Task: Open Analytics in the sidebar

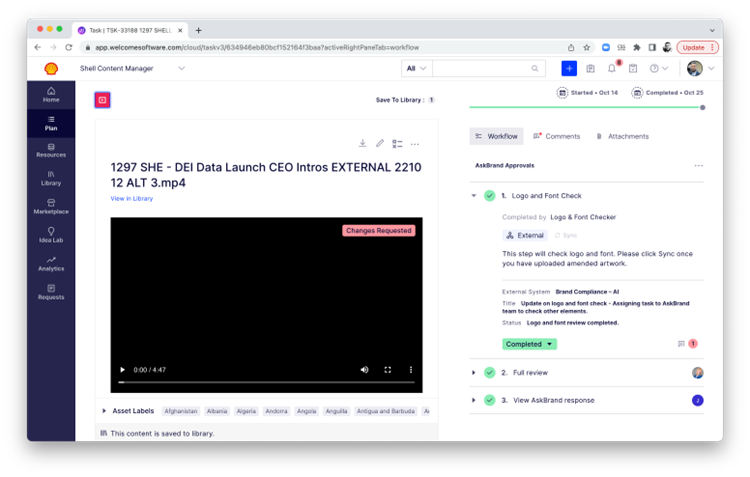Action: [51, 264]
